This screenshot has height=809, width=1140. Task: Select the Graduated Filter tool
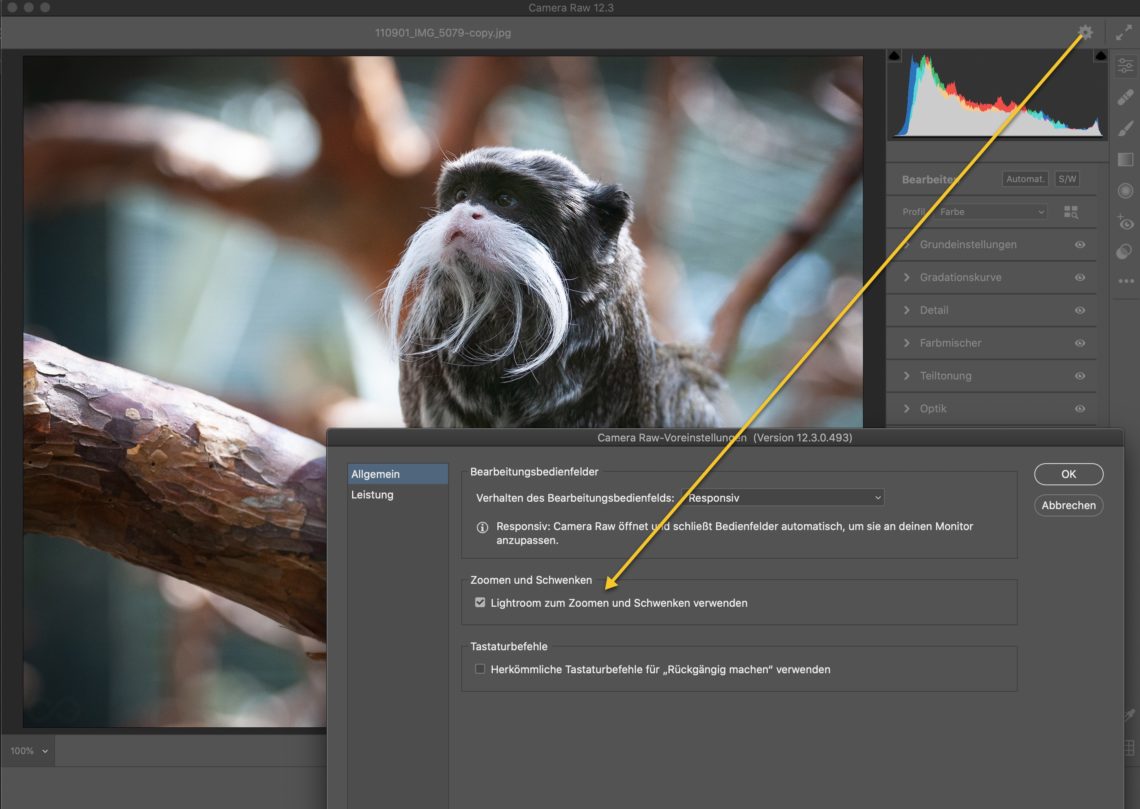[1125, 159]
